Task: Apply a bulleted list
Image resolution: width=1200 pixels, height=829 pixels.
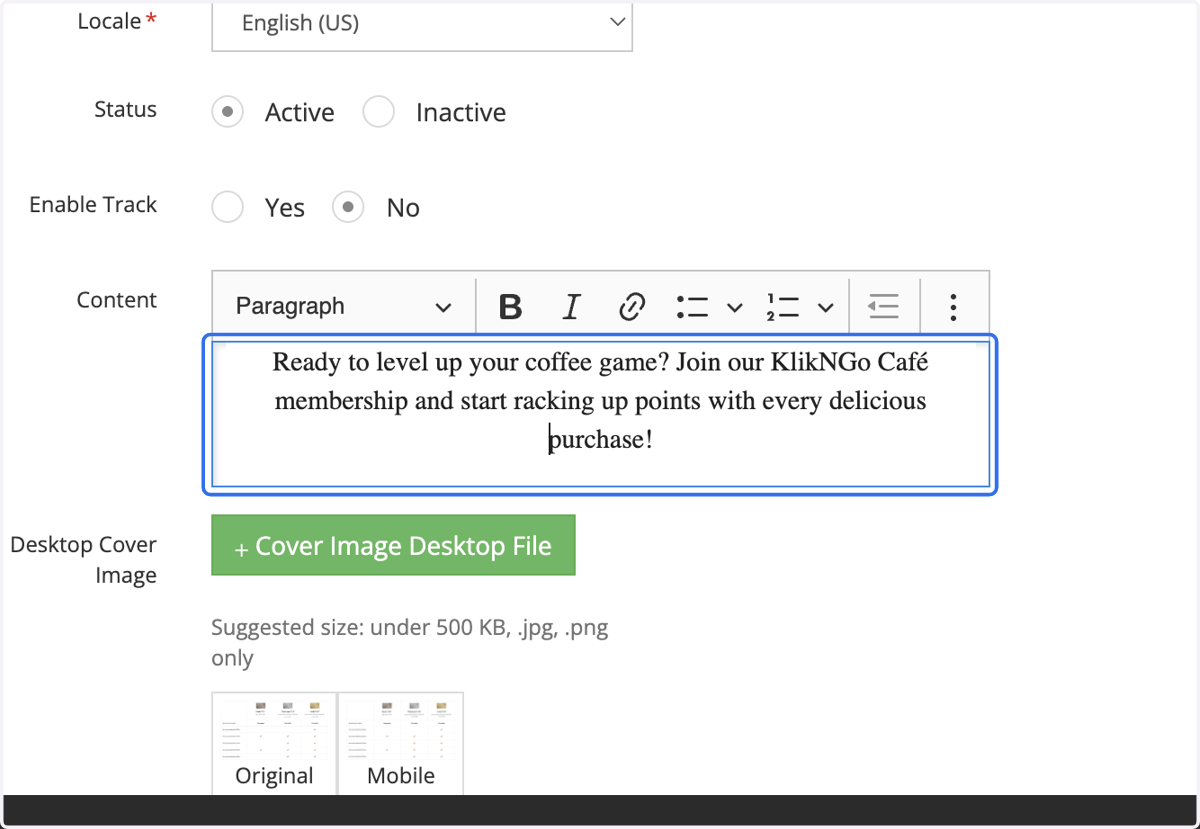Action: [692, 306]
